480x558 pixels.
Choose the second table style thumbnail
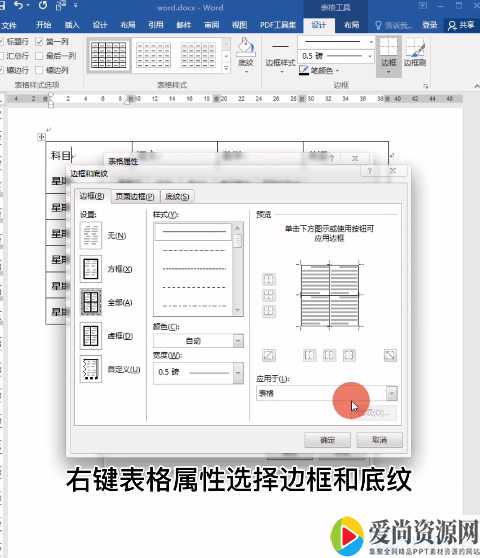[154, 56]
